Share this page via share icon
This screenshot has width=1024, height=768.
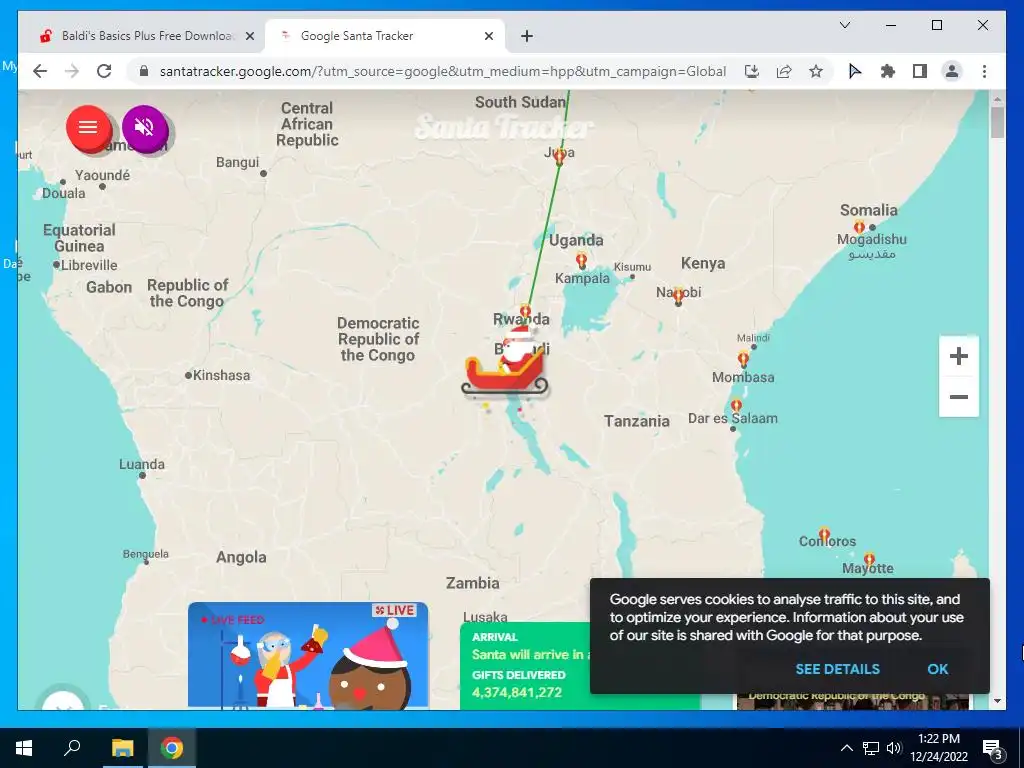(x=784, y=71)
